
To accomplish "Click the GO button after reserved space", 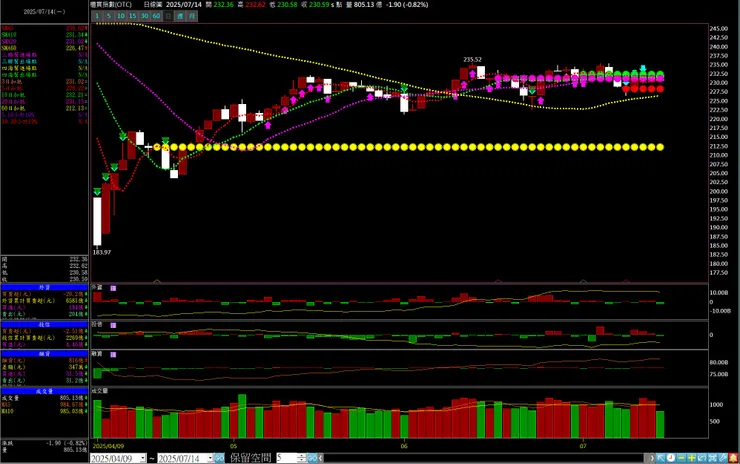I will coord(312,458).
